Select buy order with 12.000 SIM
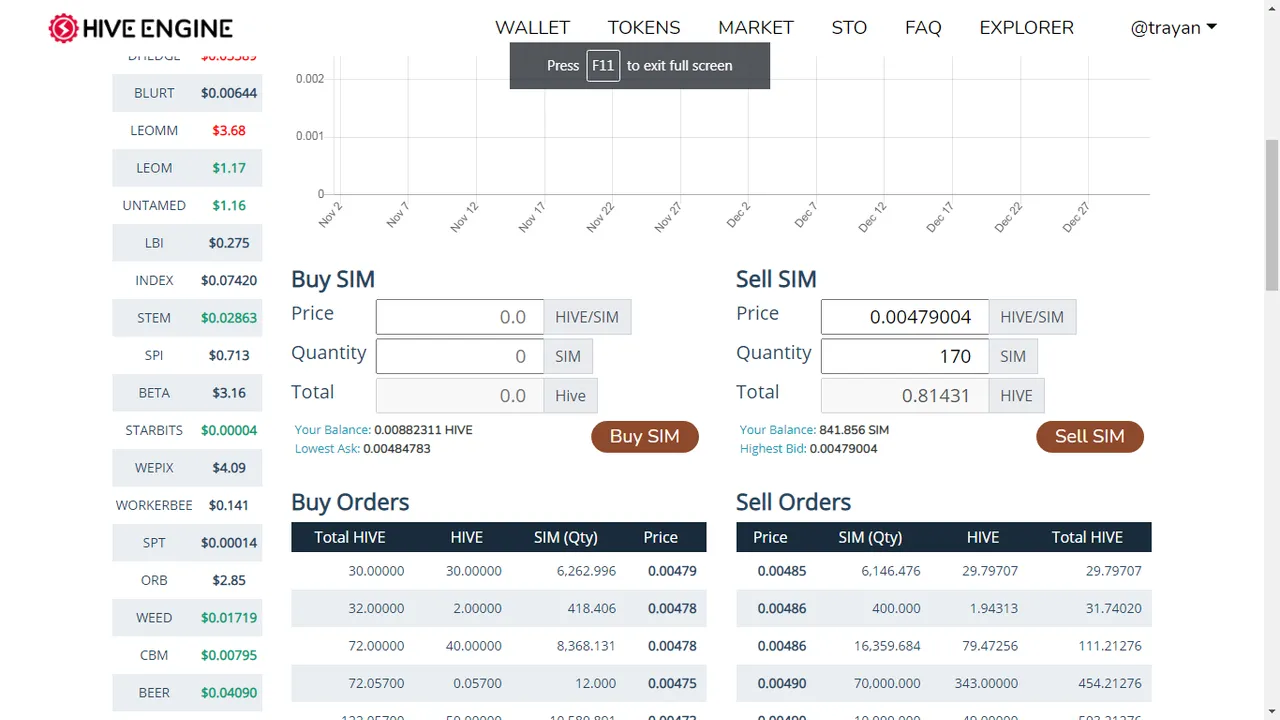1280x720 pixels. pos(499,683)
